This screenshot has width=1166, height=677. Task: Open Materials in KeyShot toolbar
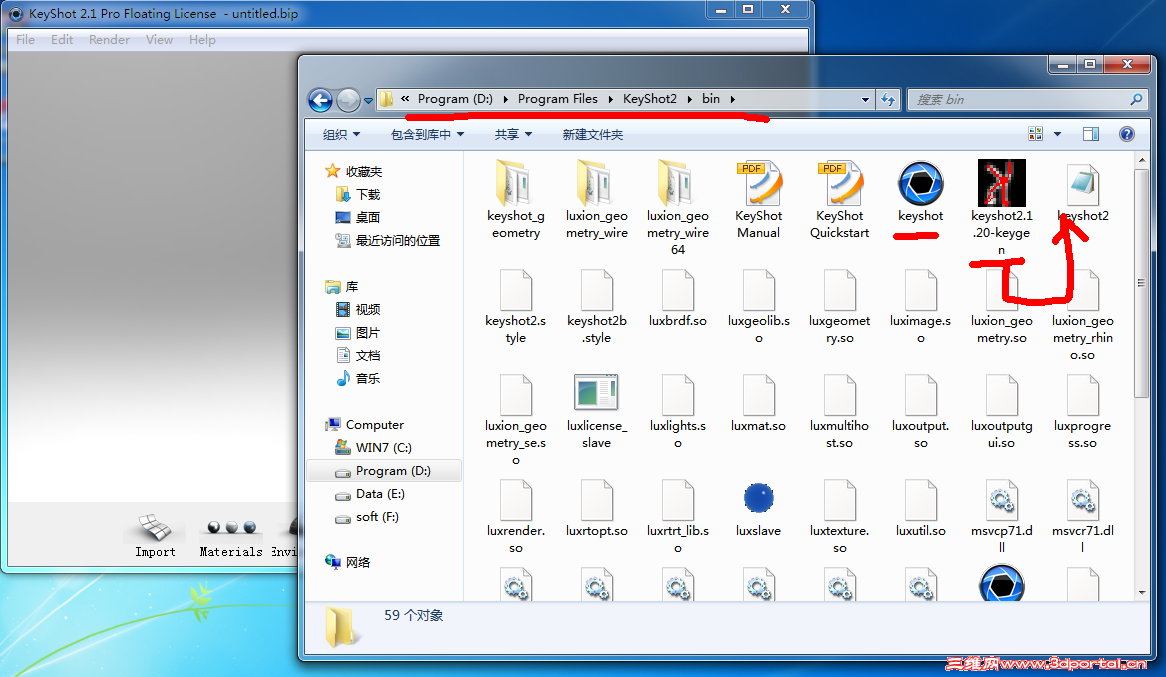click(231, 535)
